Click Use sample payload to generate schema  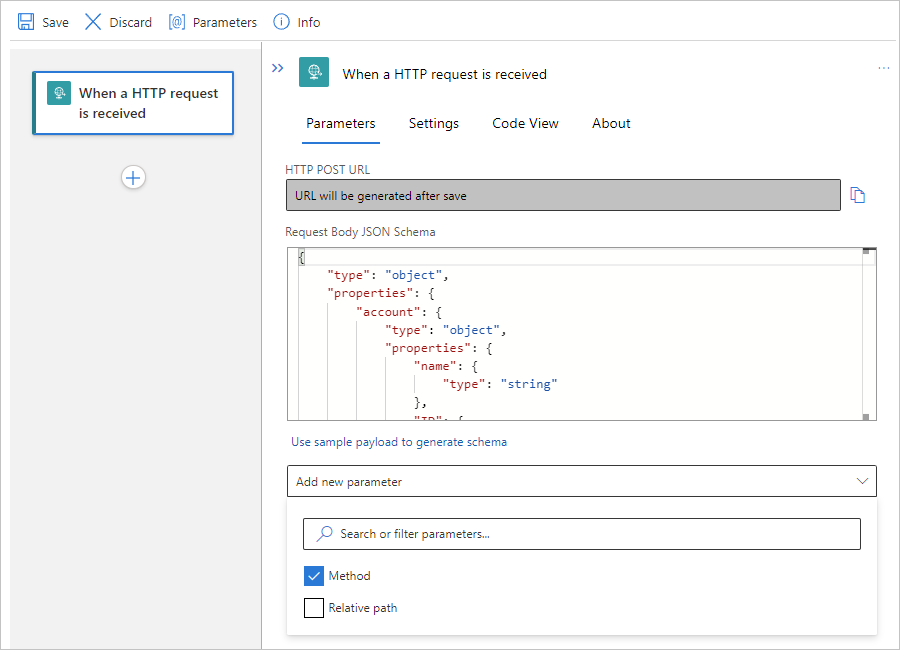click(399, 442)
